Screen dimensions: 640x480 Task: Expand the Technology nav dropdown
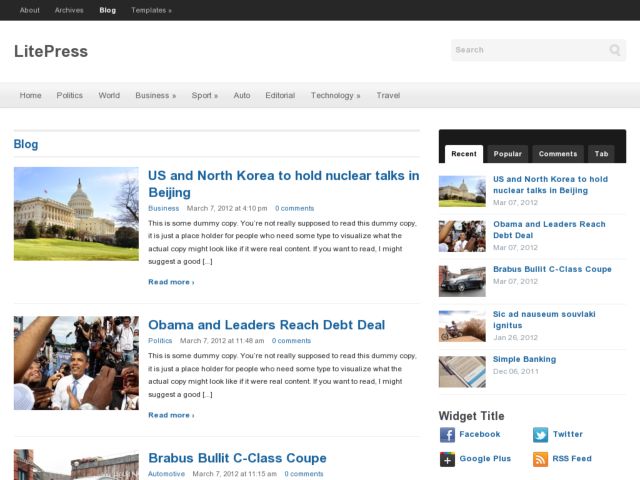(336, 96)
